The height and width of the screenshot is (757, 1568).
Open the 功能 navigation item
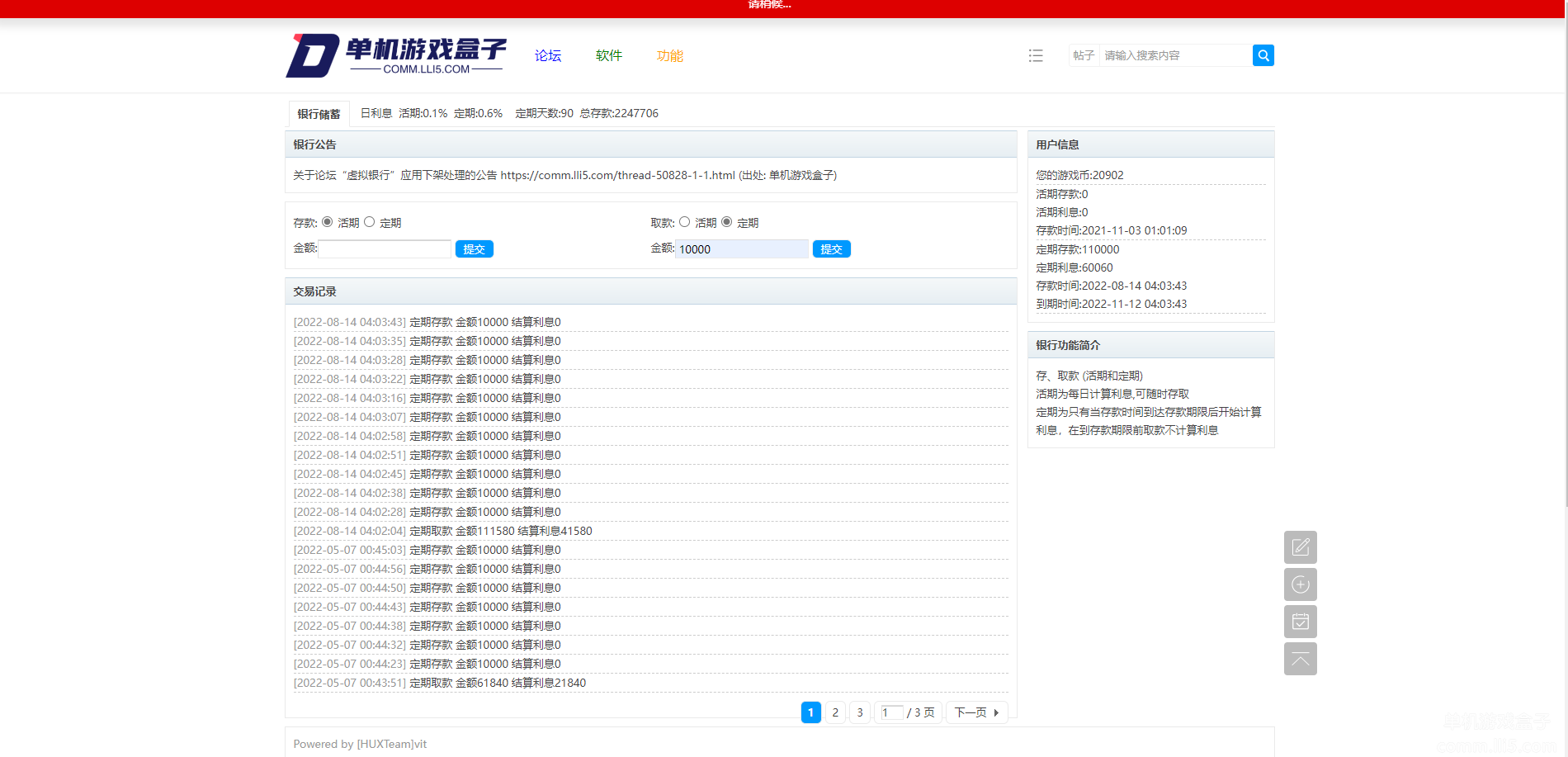click(x=670, y=55)
